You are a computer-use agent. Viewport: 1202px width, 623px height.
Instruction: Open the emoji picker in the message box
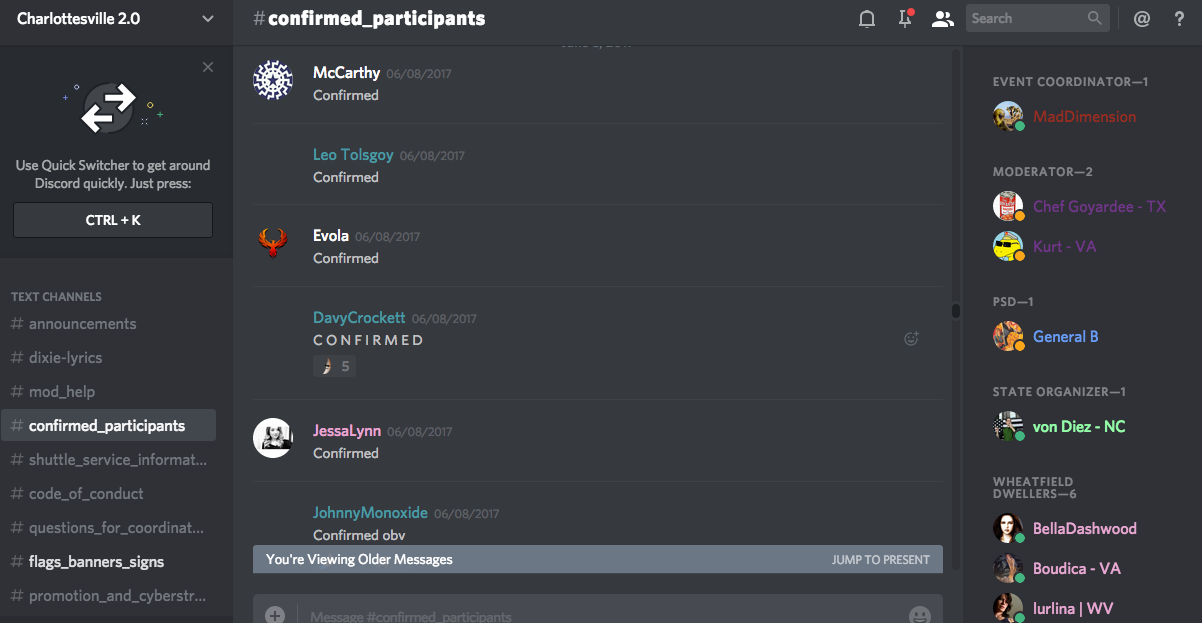(x=920, y=616)
